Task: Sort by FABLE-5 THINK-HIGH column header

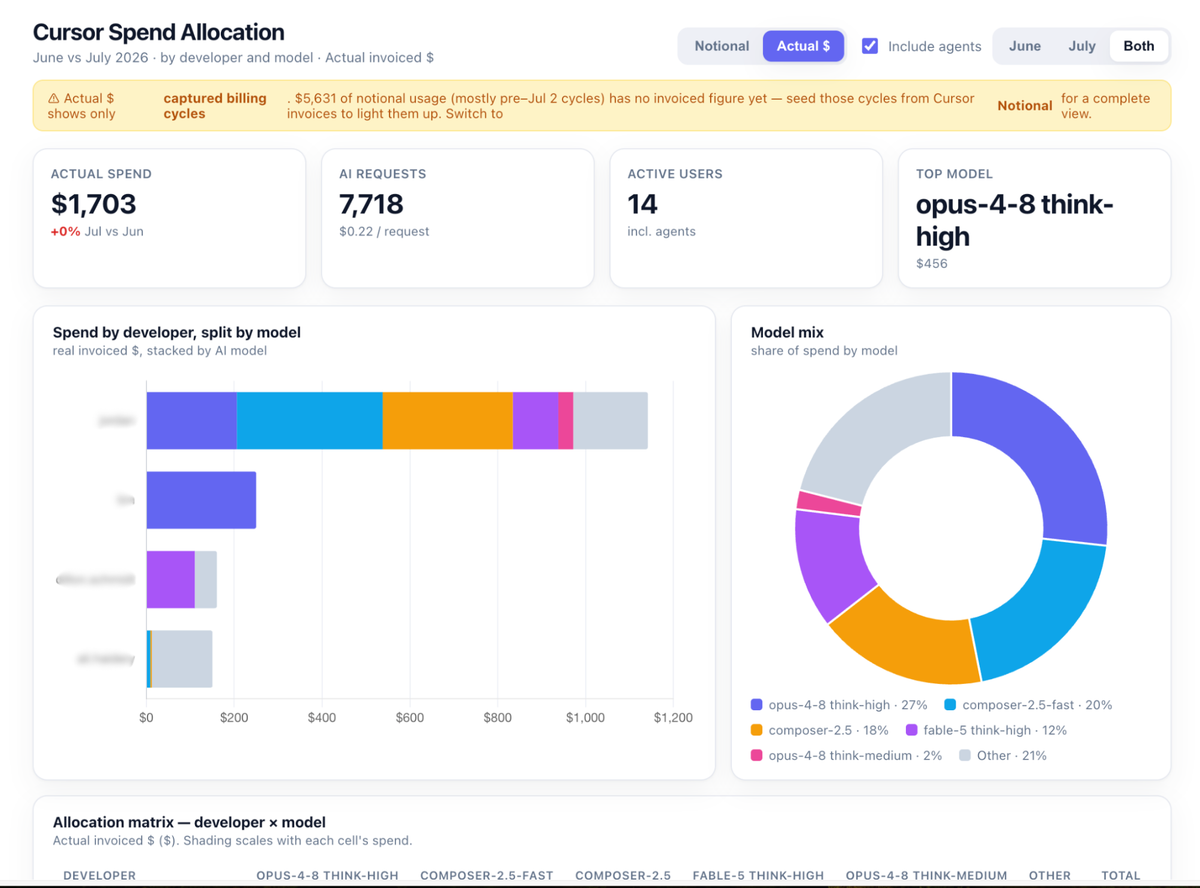Action: coord(758,876)
